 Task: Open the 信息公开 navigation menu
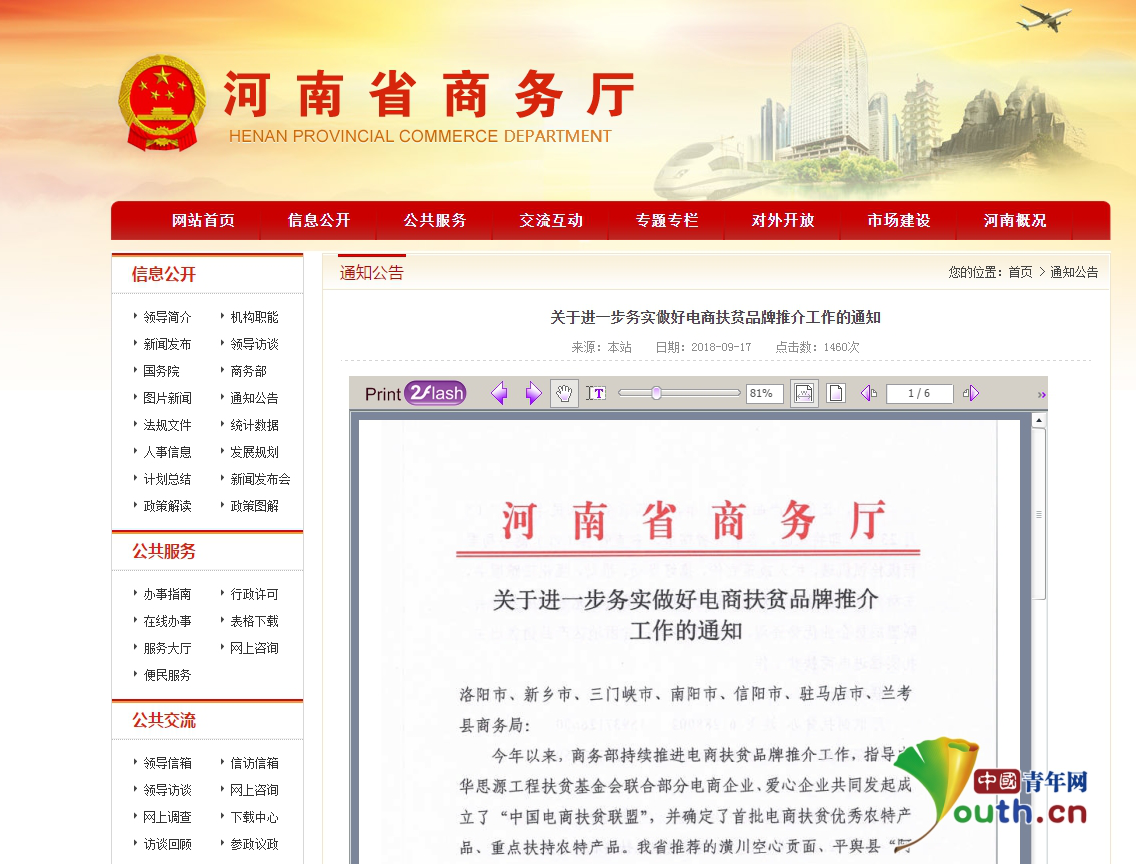(319, 220)
